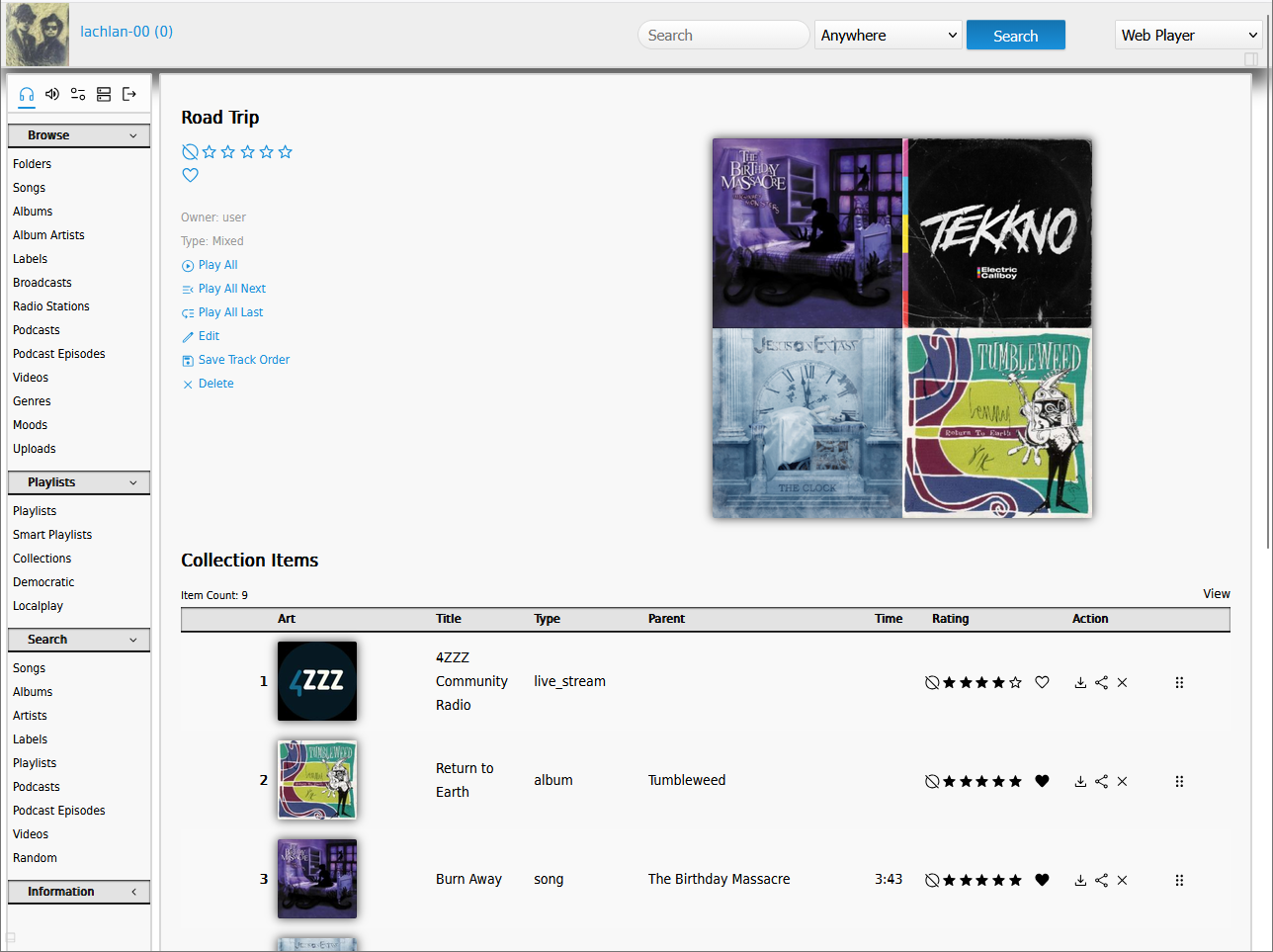This screenshot has height=952, width=1273.
Task: Open the server admin sidebar tab
Action: click(x=104, y=94)
